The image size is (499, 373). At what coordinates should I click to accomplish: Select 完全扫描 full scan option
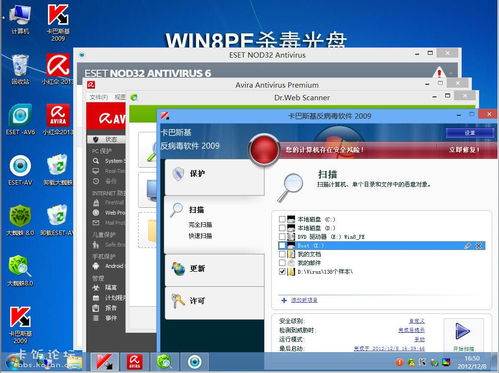coord(200,225)
